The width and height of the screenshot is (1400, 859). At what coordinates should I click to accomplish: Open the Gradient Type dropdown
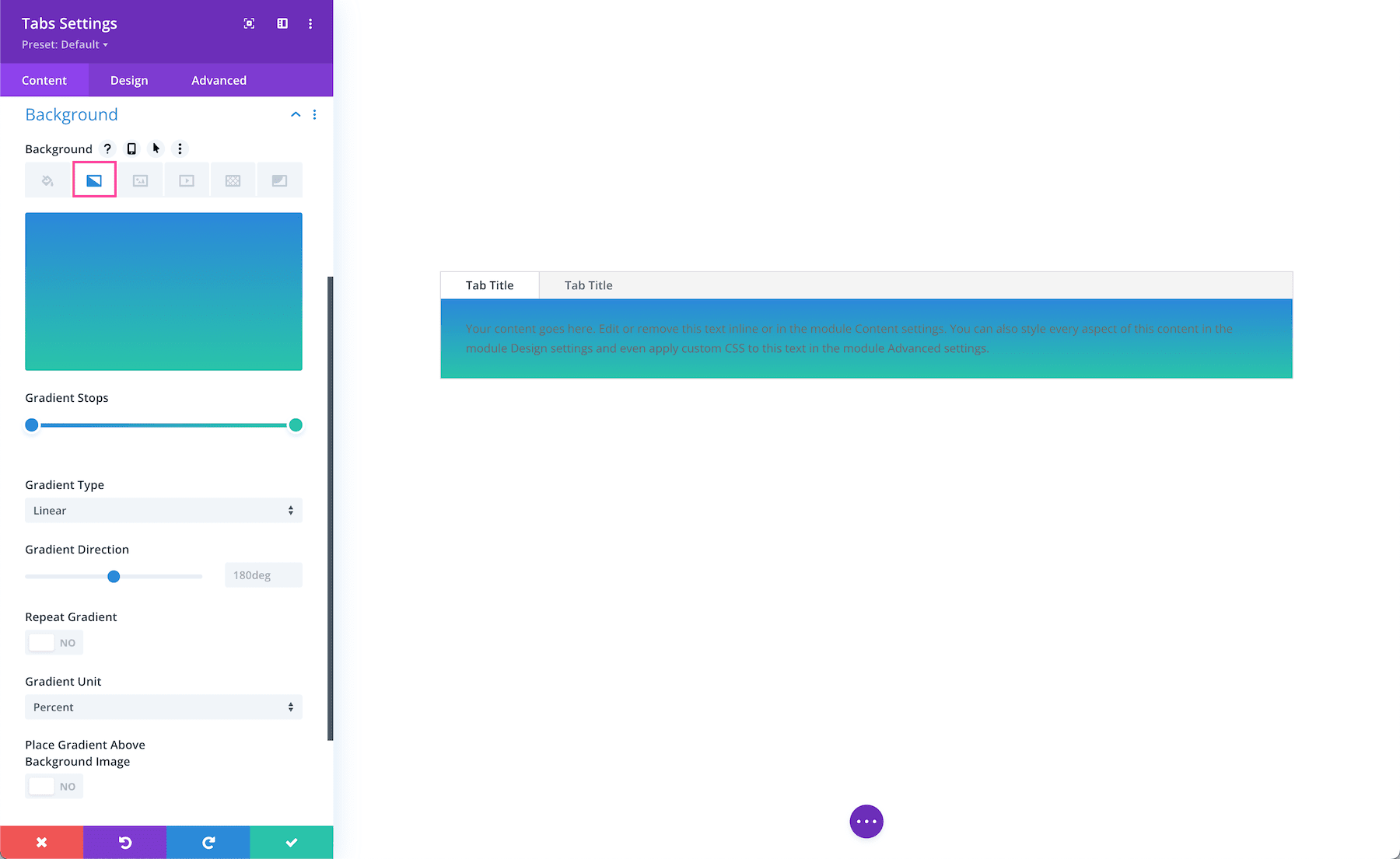click(163, 510)
